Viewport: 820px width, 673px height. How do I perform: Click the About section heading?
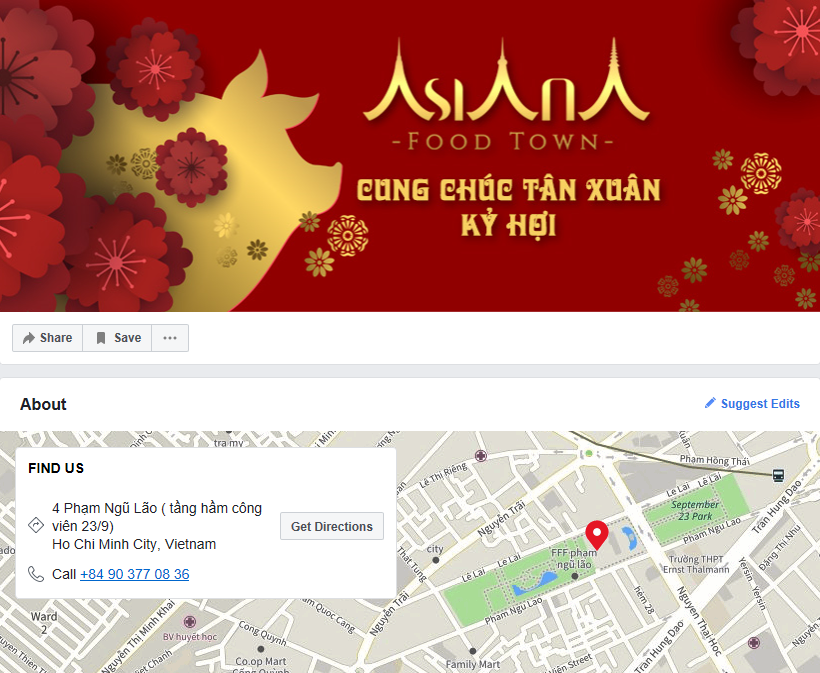(43, 404)
